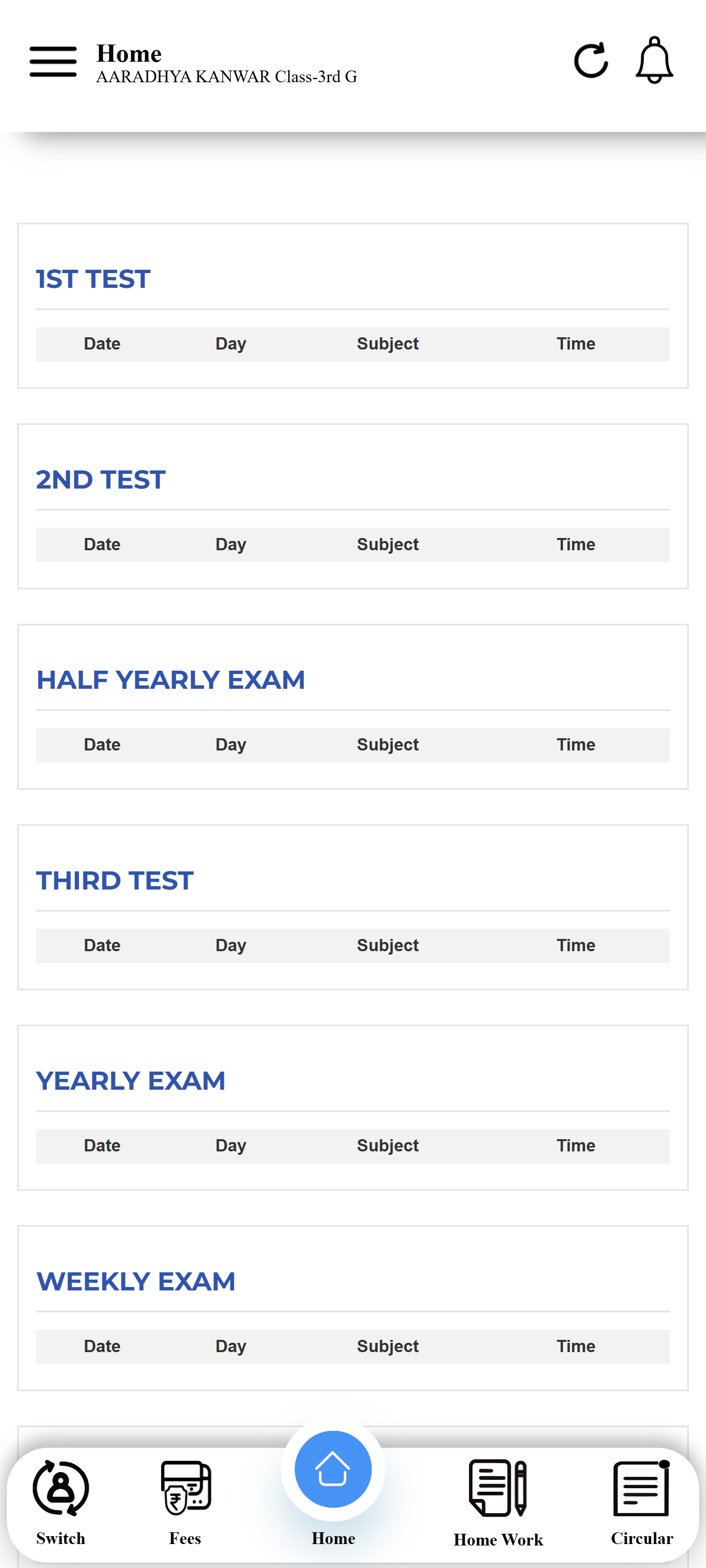Screen dimensions: 706x1568
Task: Tap the refresh icon
Action: click(x=590, y=61)
